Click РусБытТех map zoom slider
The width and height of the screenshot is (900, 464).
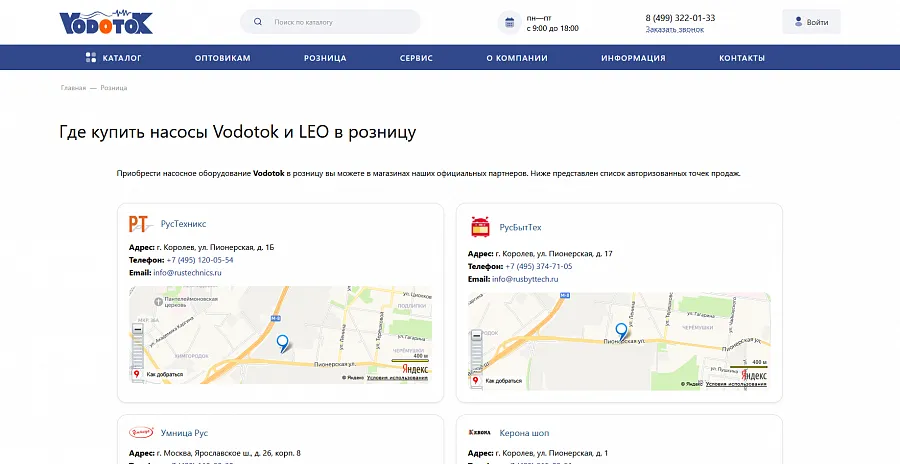click(476, 356)
